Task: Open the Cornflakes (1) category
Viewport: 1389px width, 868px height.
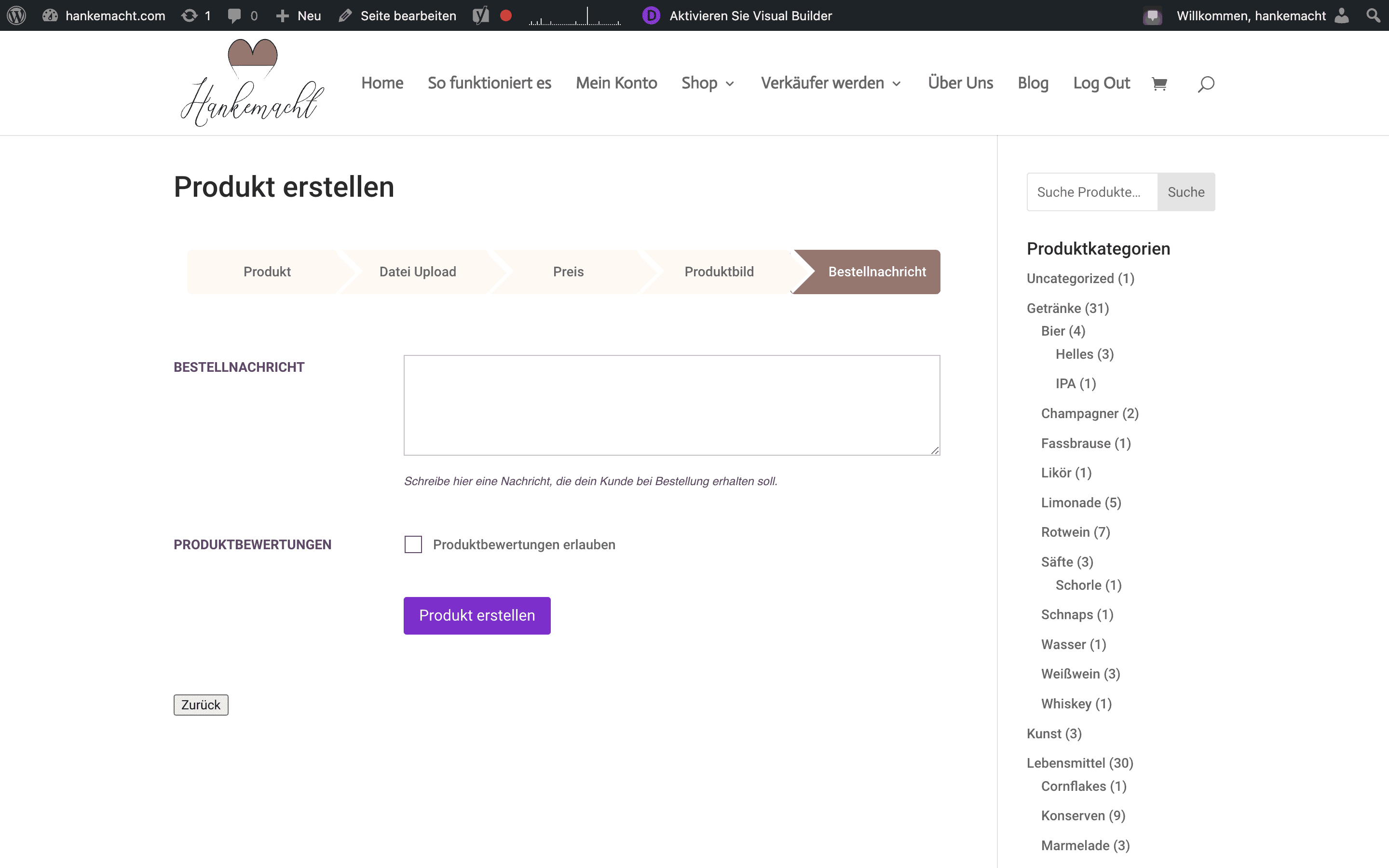Action: click(1084, 786)
